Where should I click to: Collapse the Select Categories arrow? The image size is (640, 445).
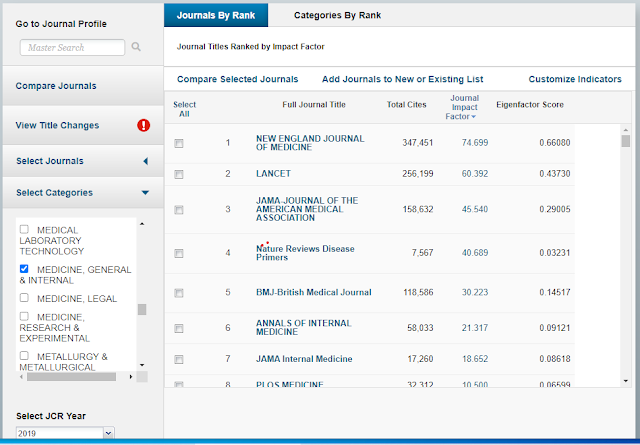coord(145,193)
